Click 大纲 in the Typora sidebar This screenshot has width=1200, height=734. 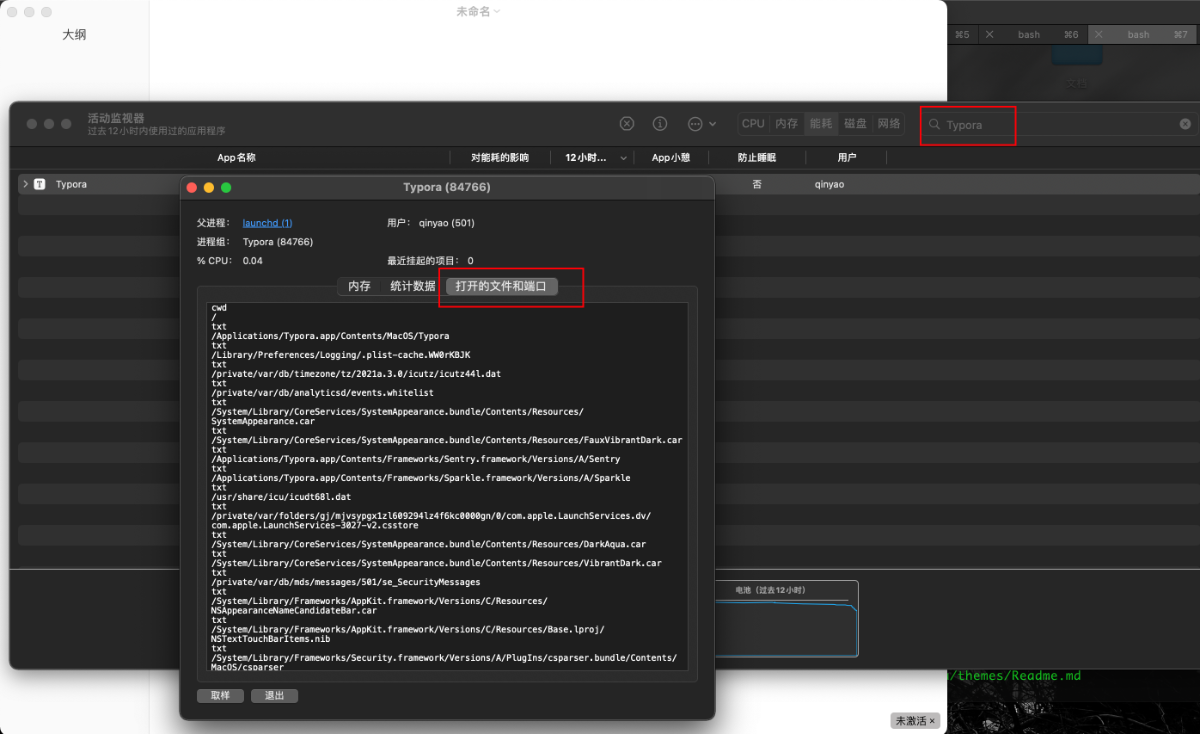click(74, 34)
